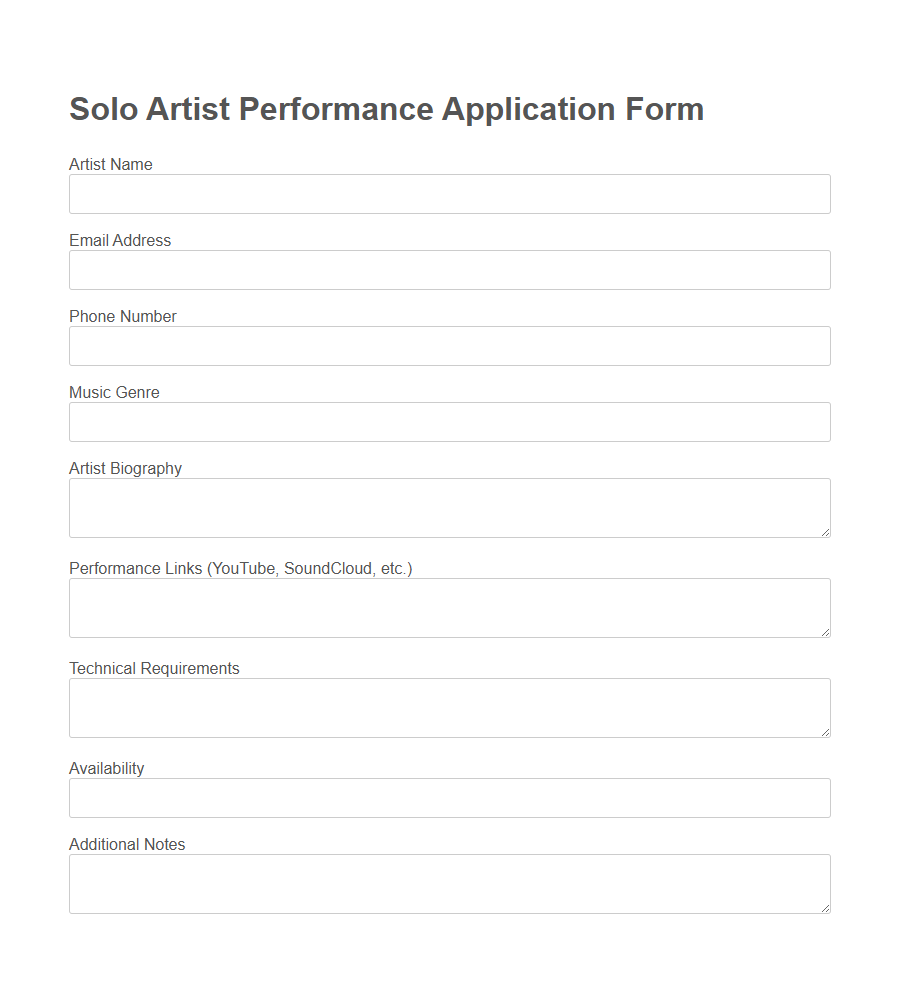Click the Artist Name label
Viewport: 900px width, 982px height.
(110, 164)
